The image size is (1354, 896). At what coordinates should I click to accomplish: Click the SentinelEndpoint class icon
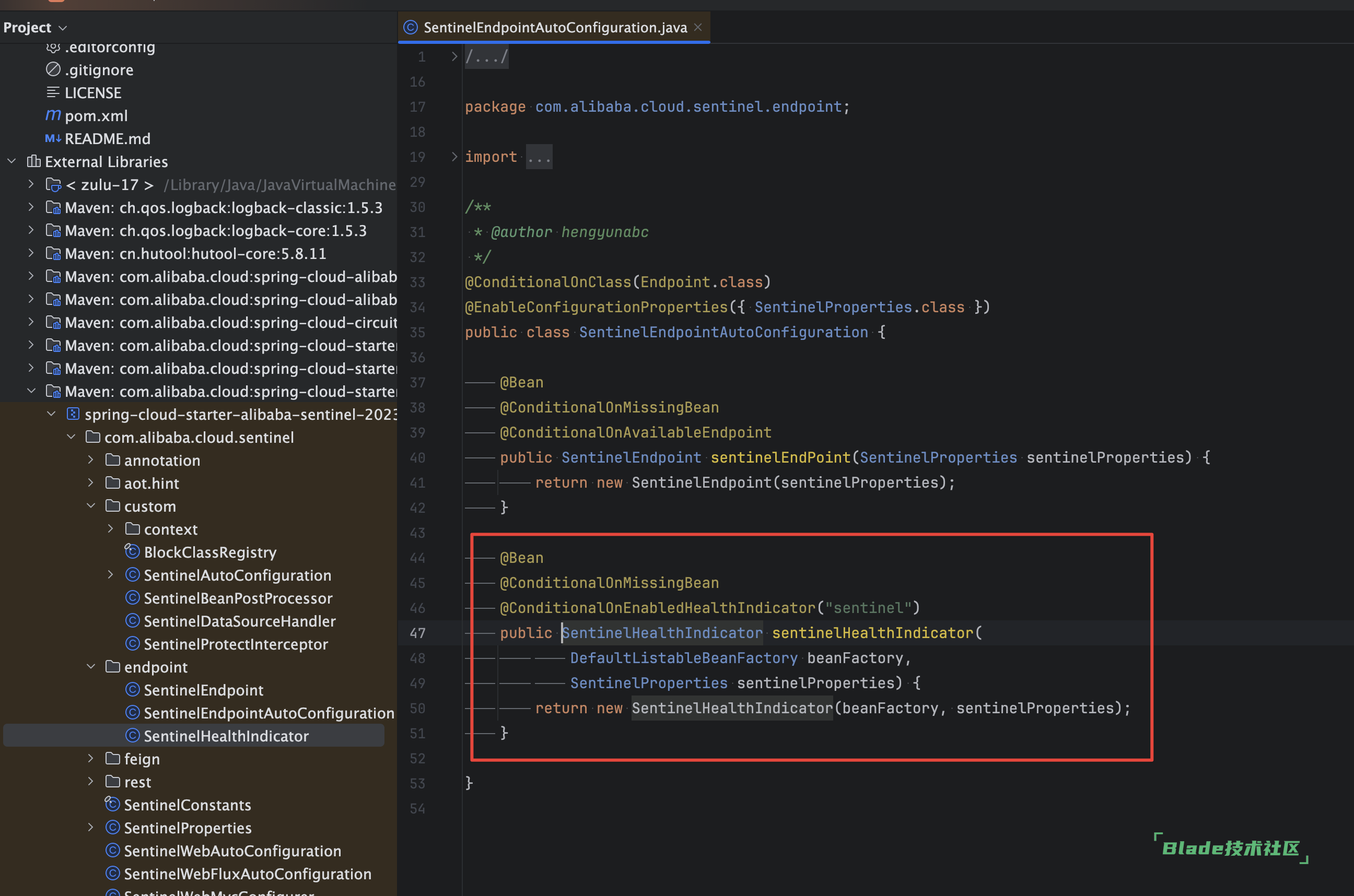(x=133, y=690)
